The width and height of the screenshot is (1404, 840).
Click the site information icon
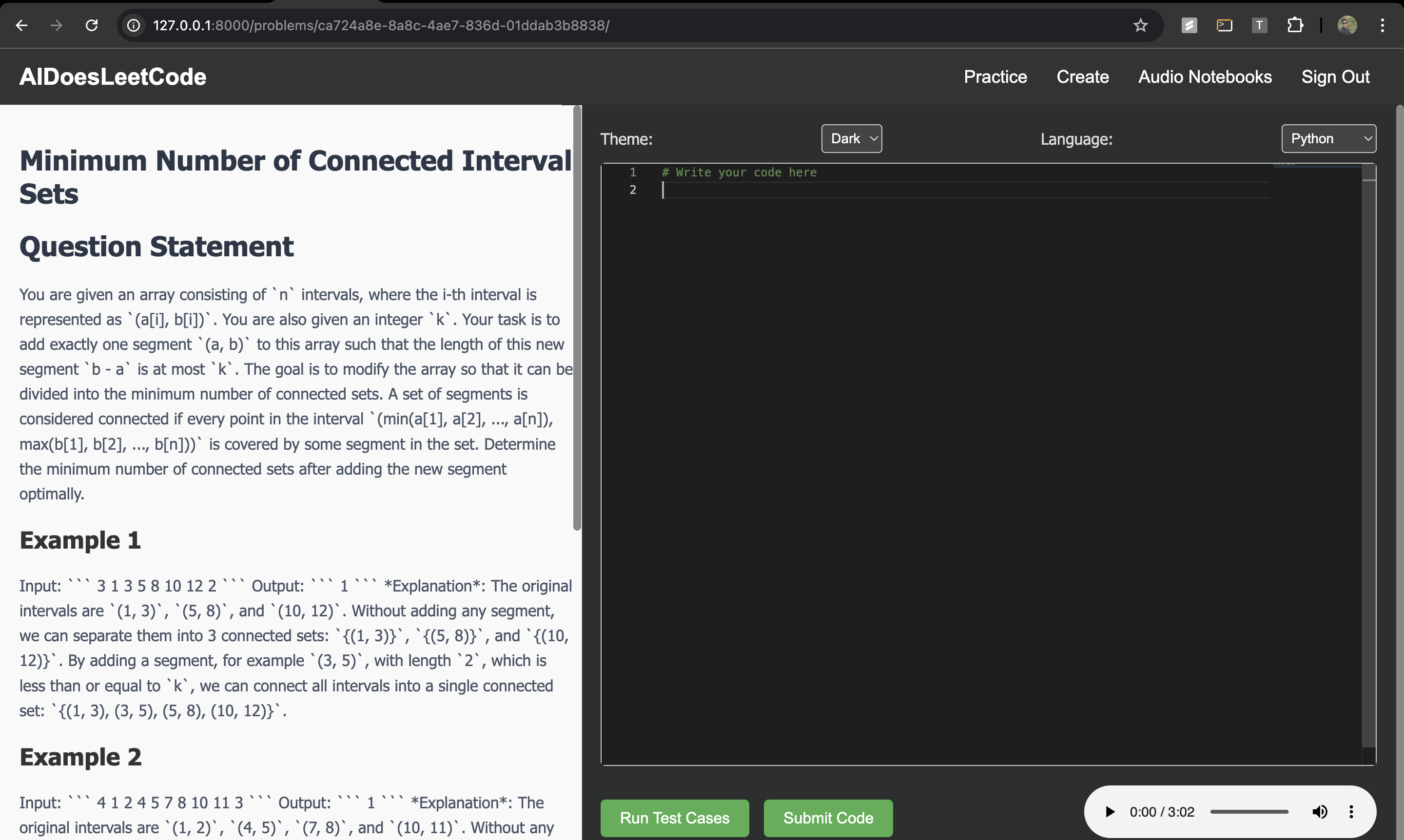tap(134, 25)
